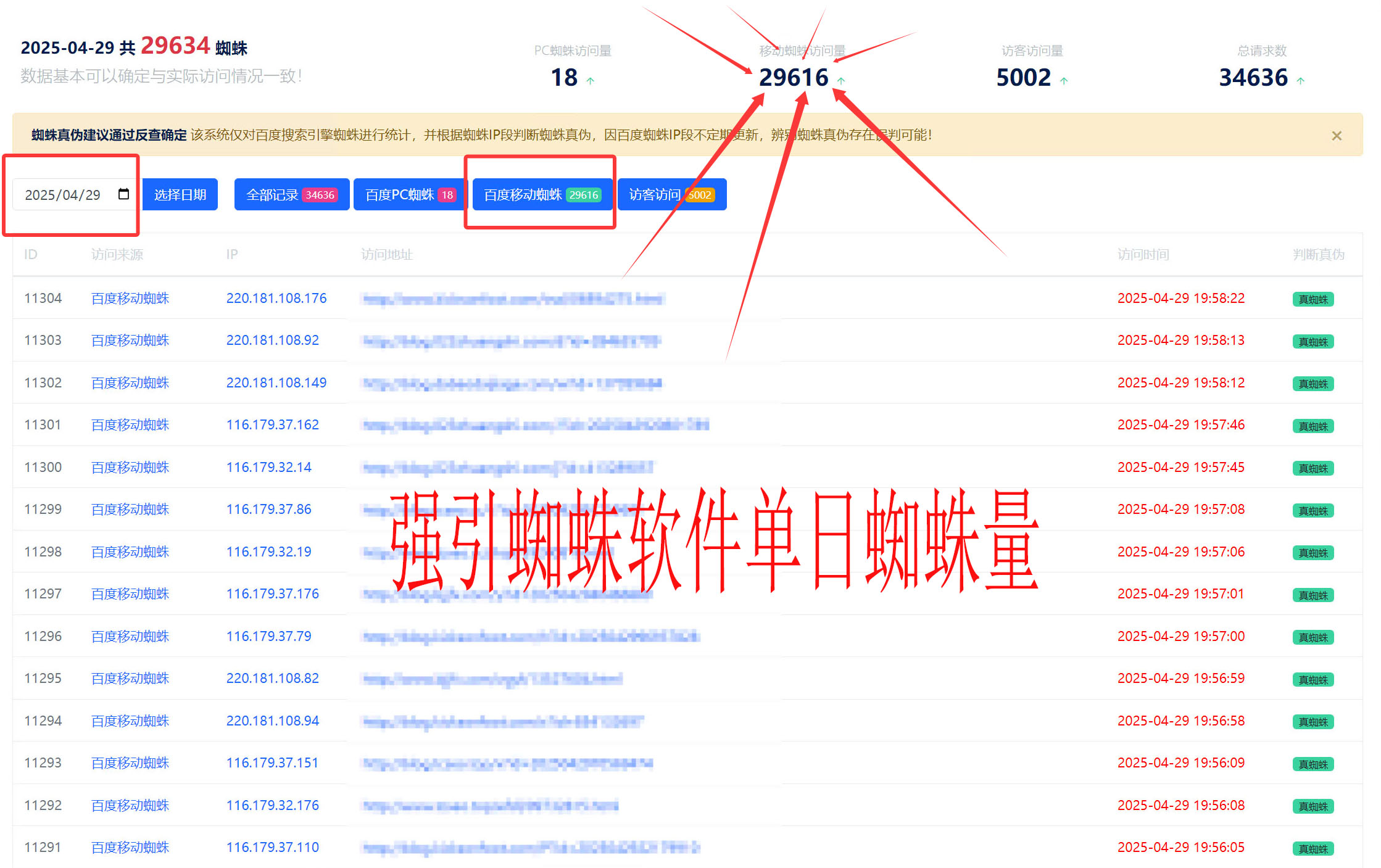
Task: Click the green arrow next to 29616
Action: 841,81
